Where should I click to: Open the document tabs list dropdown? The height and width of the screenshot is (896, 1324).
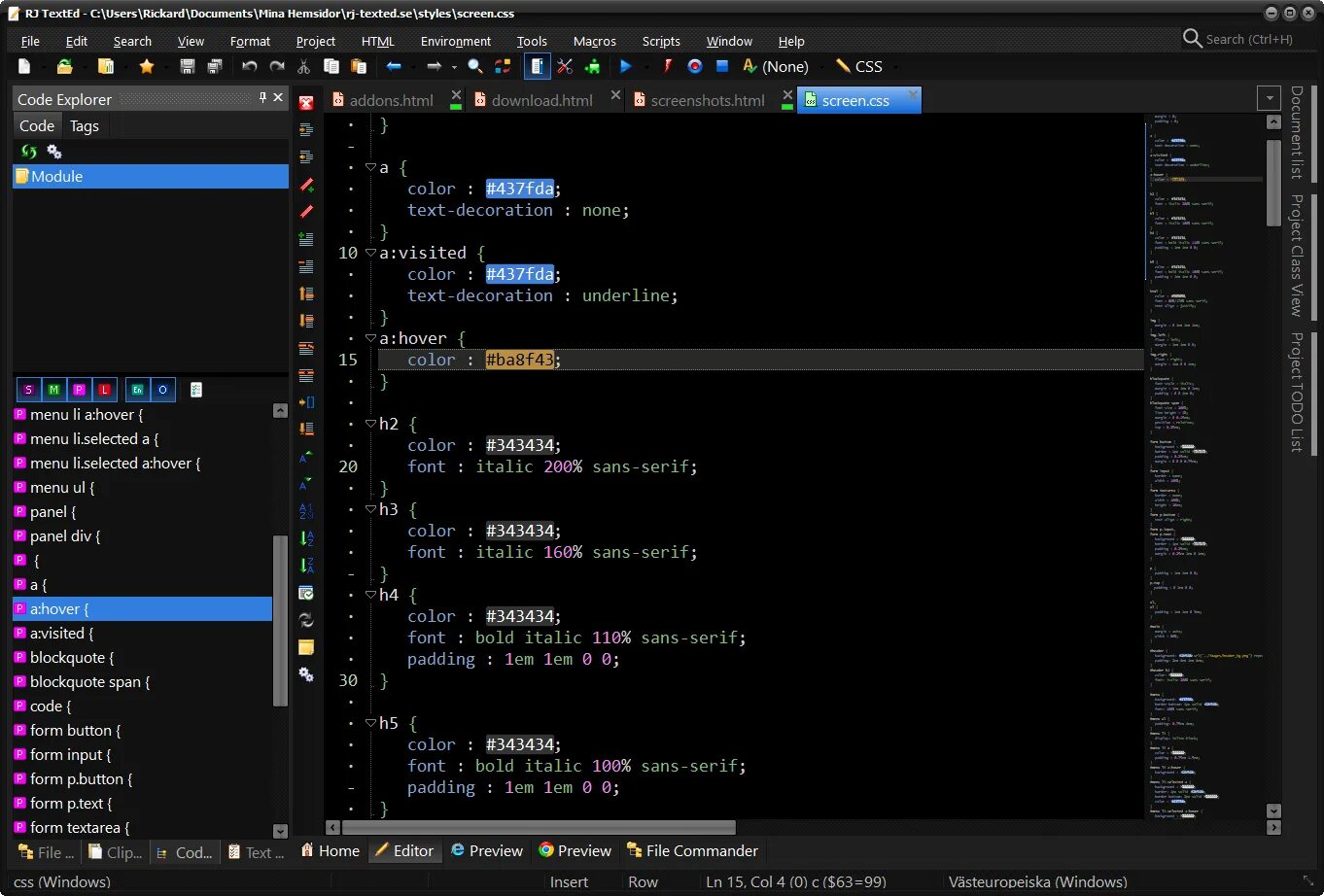click(1269, 98)
